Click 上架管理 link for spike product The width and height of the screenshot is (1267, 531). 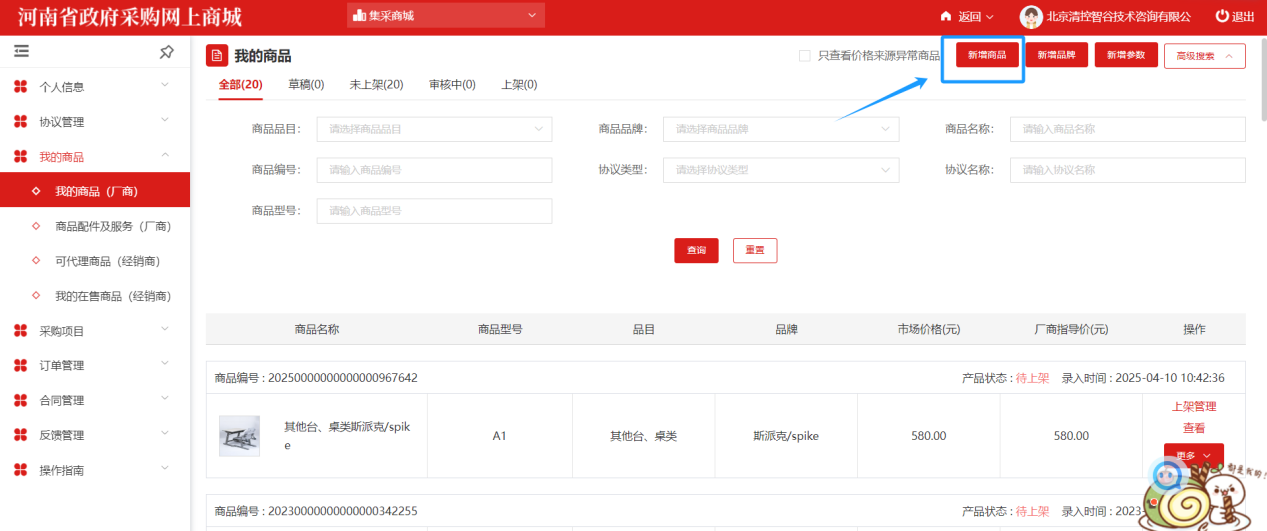point(1194,407)
